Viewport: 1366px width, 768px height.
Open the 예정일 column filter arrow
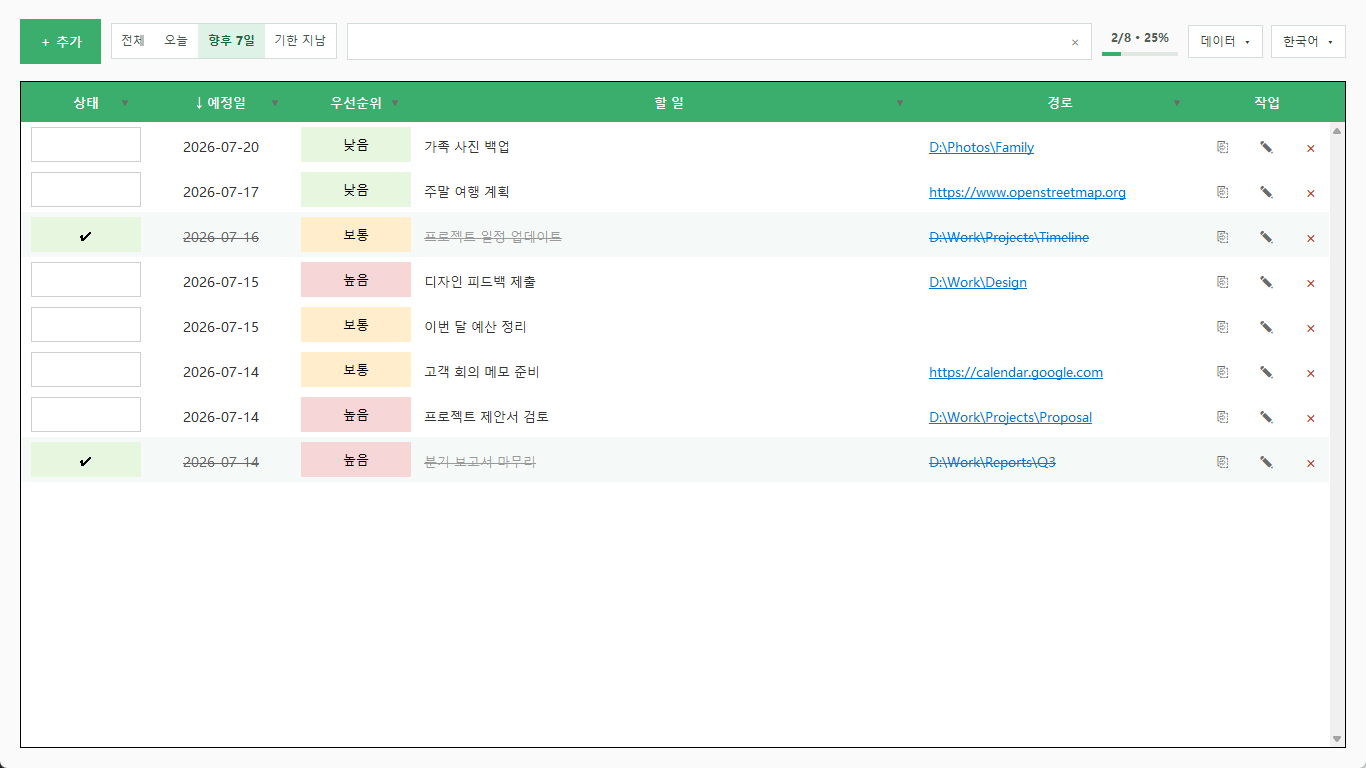point(275,103)
